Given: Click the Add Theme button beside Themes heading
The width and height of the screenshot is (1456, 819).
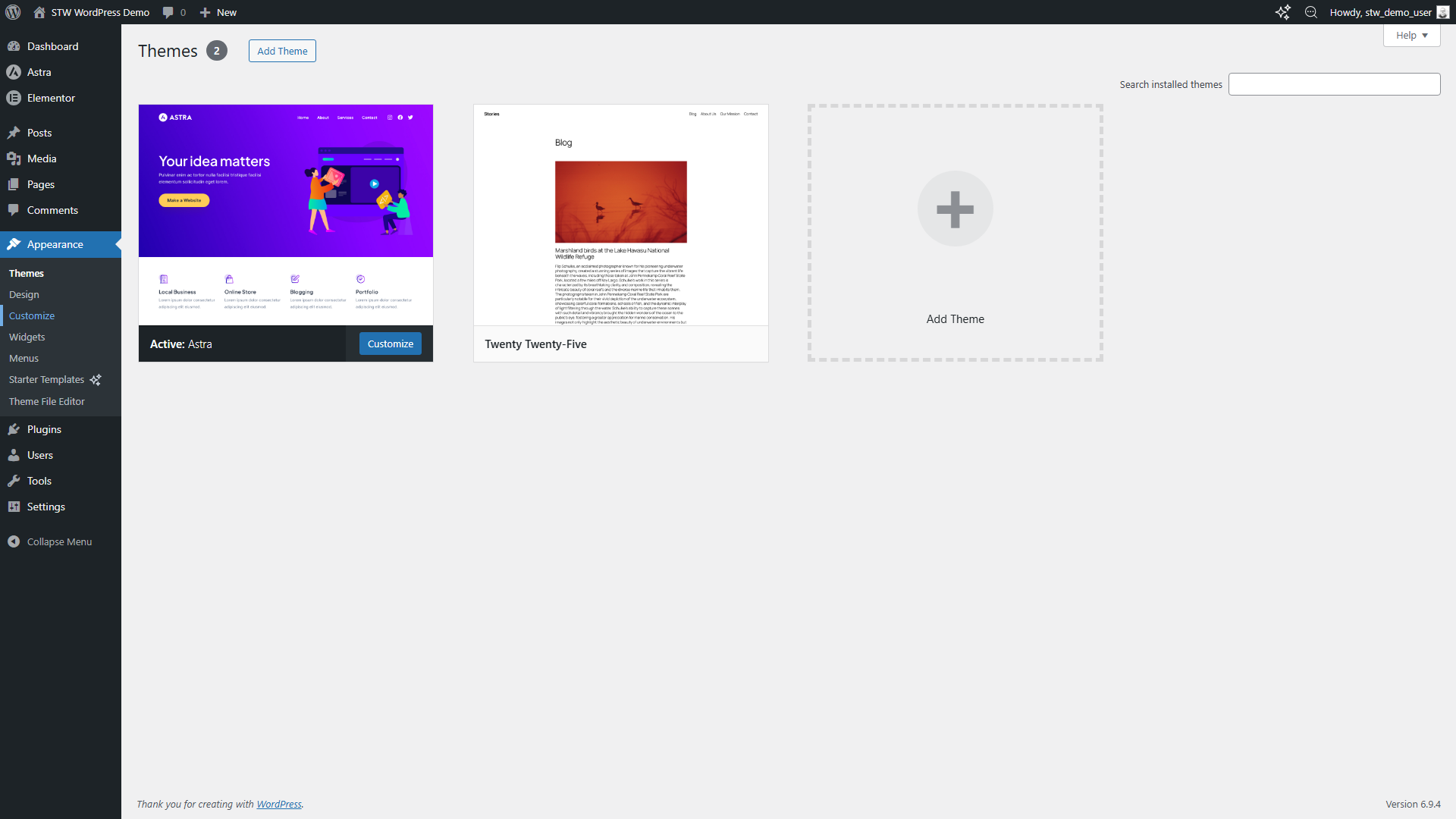Looking at the screenshot, I should click(282, 51).
